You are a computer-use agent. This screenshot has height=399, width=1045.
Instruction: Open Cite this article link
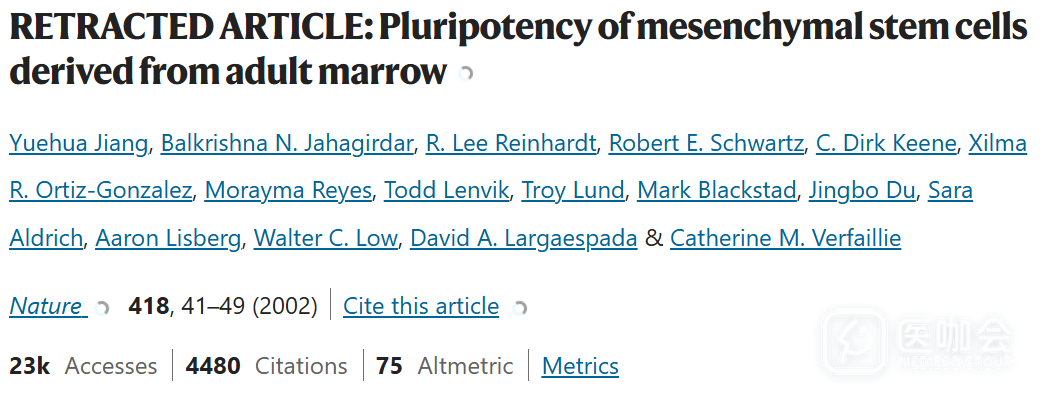pyautogui.click(x=421, y=306)
